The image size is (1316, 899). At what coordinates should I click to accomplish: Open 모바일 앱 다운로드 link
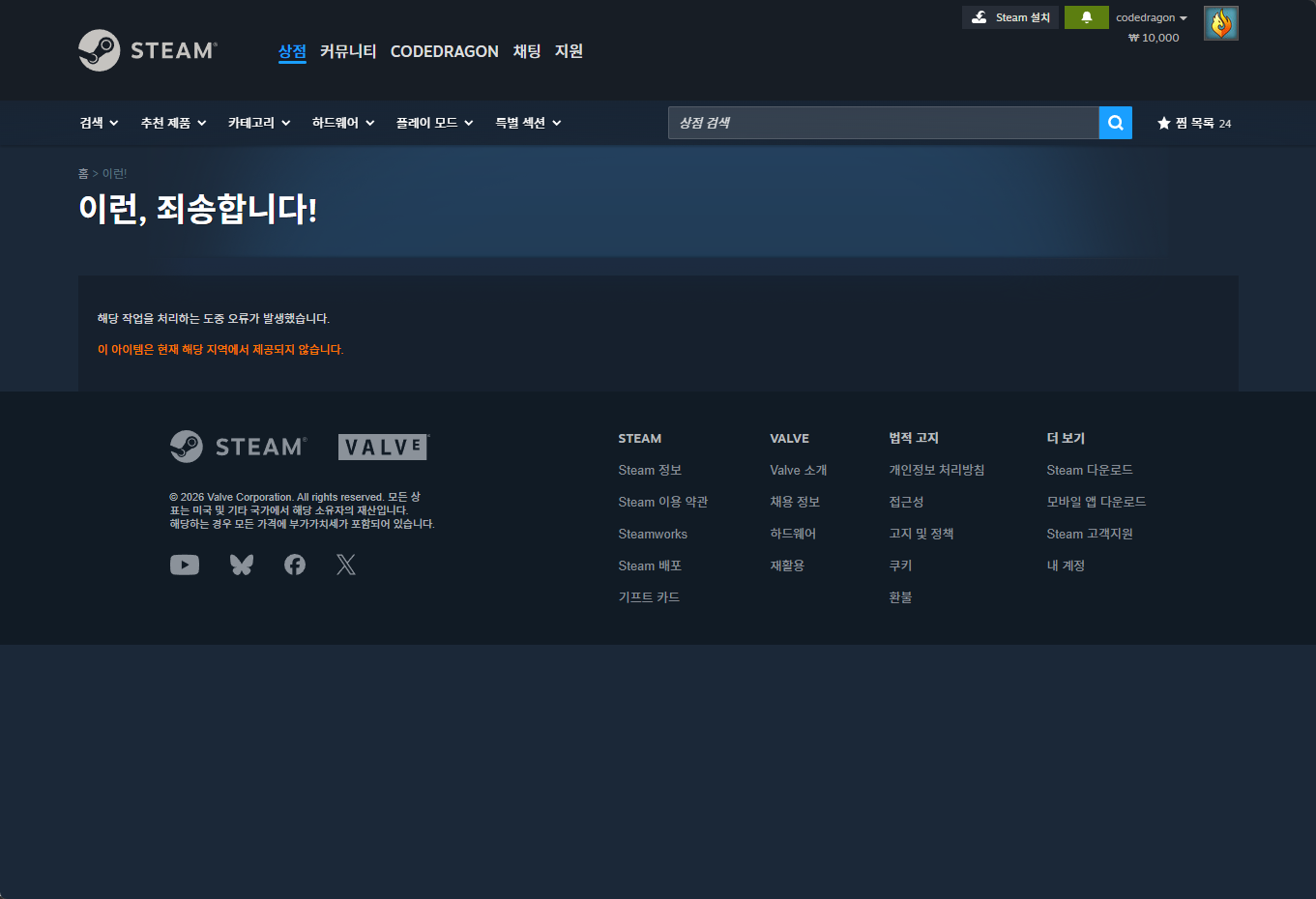pyautogui.click(x=1097, y=502)
